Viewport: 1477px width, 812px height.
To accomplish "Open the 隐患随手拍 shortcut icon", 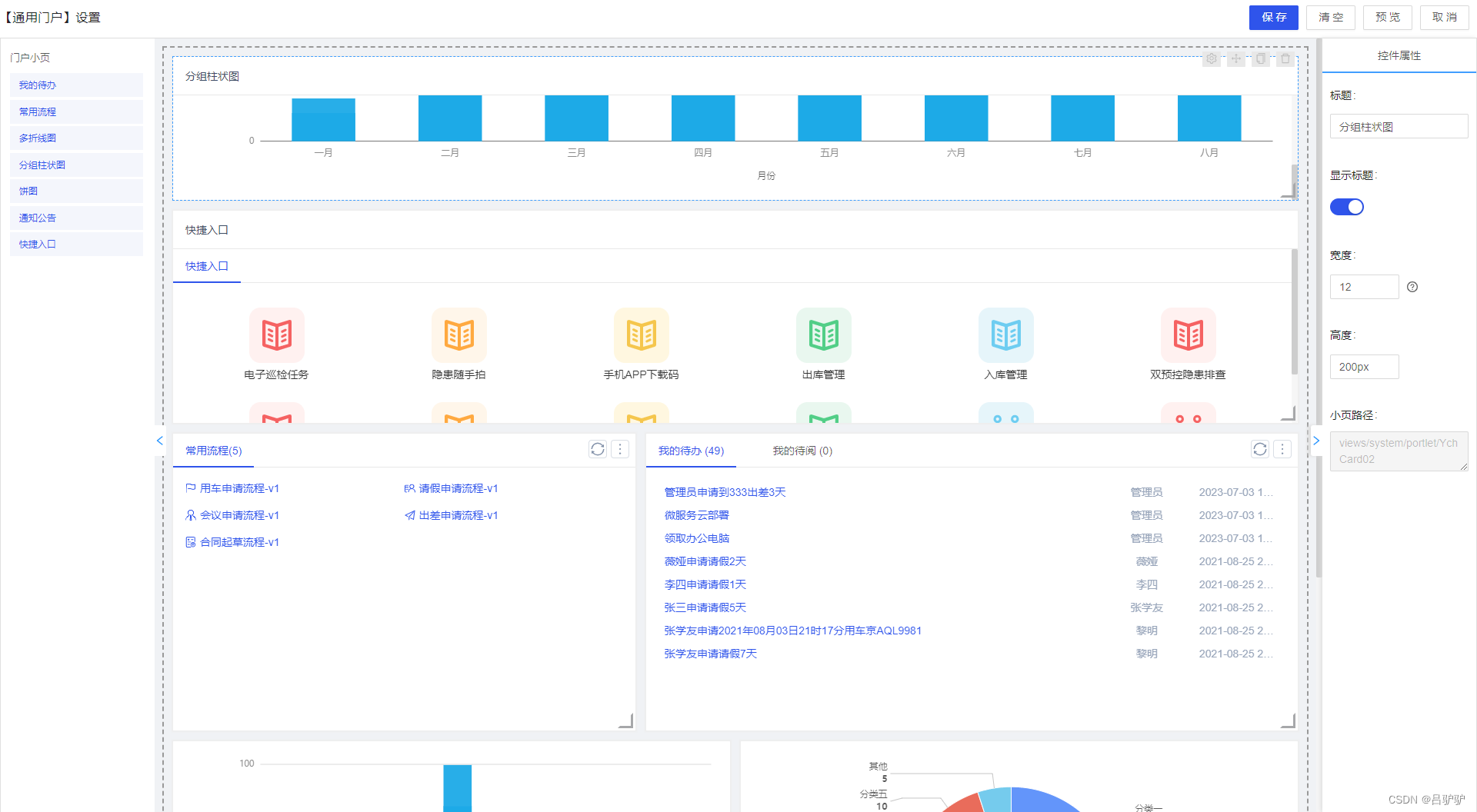I will (x=459, y=335).
